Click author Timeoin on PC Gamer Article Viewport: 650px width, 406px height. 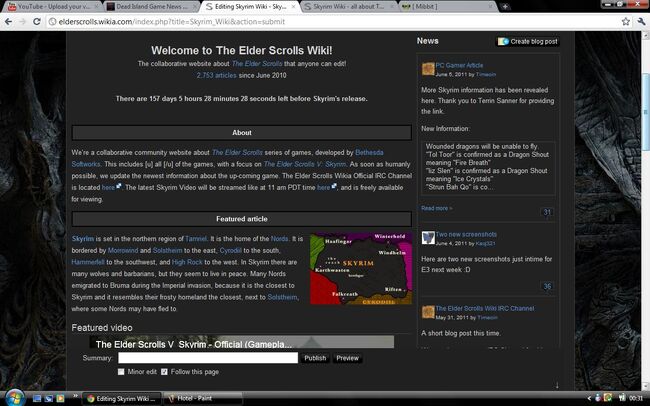485,74
